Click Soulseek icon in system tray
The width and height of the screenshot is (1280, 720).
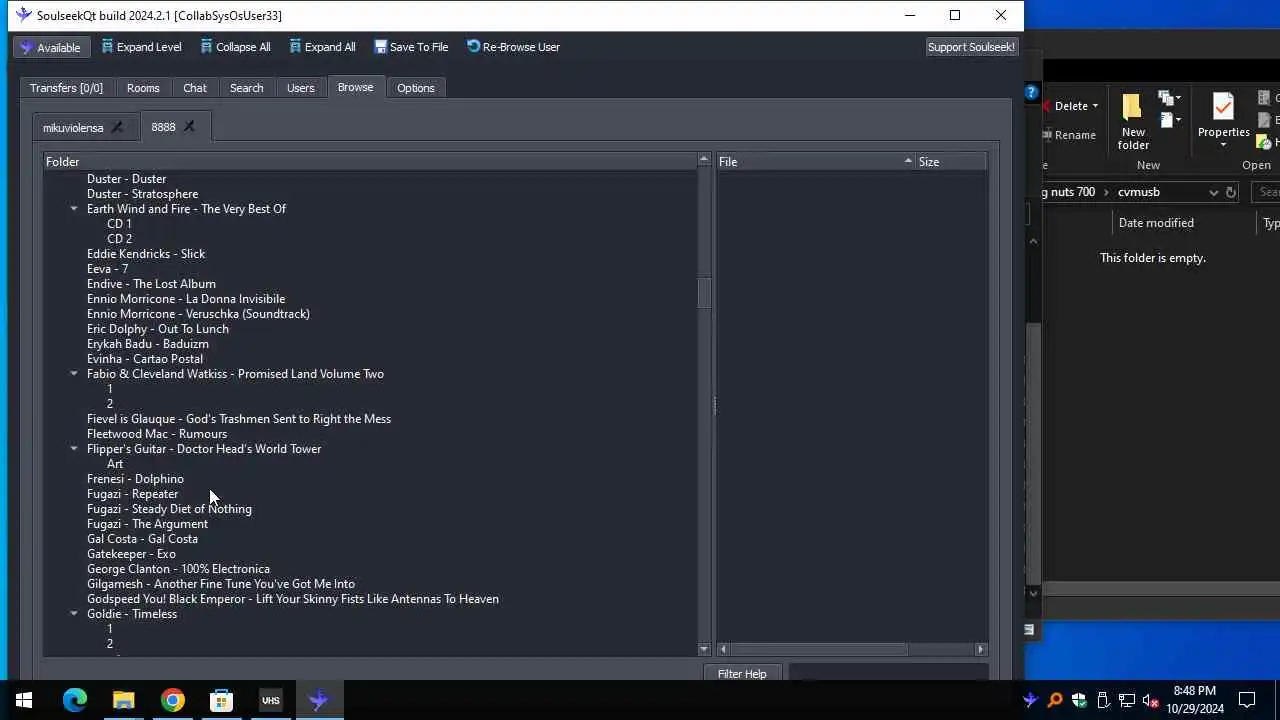pos(1031,700)
